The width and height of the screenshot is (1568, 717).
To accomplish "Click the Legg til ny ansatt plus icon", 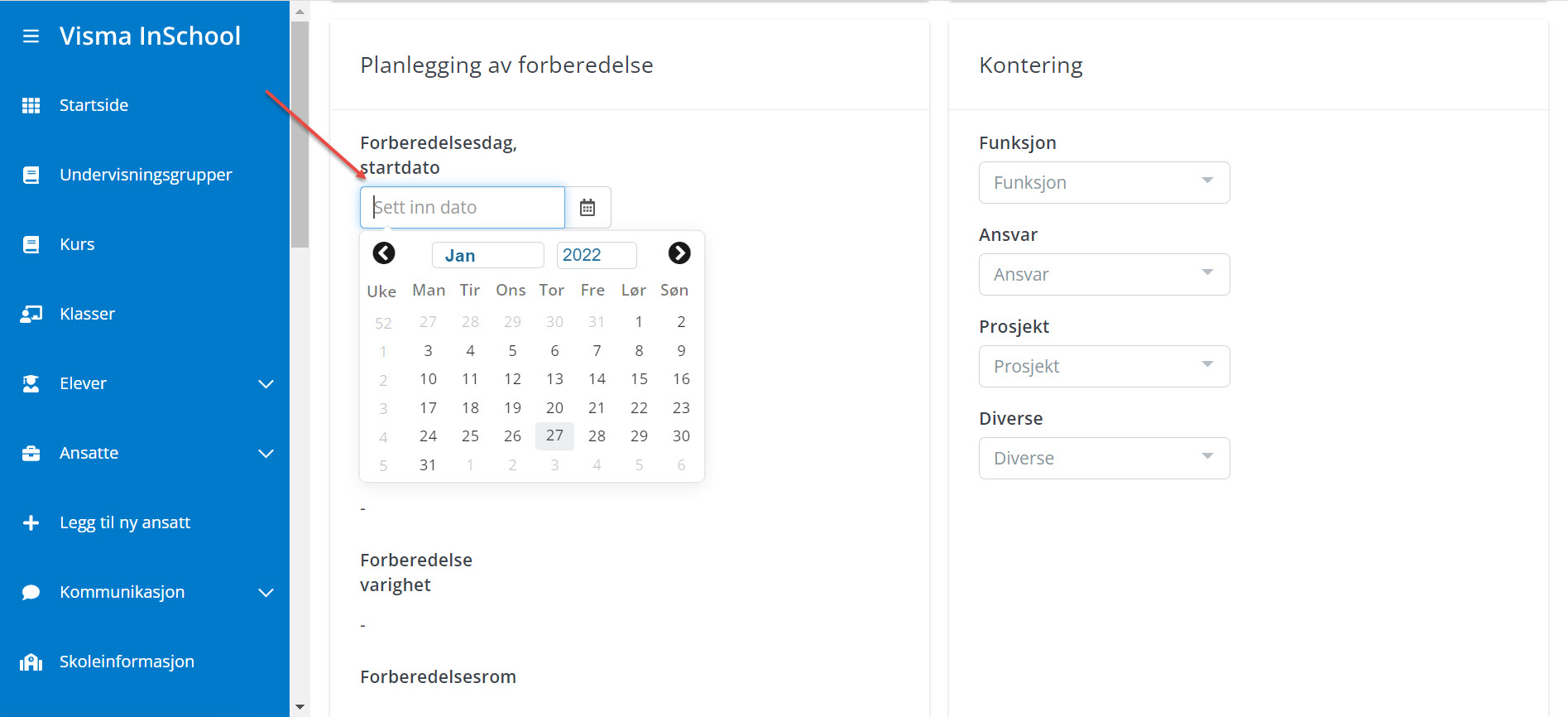I will (31, 522).
